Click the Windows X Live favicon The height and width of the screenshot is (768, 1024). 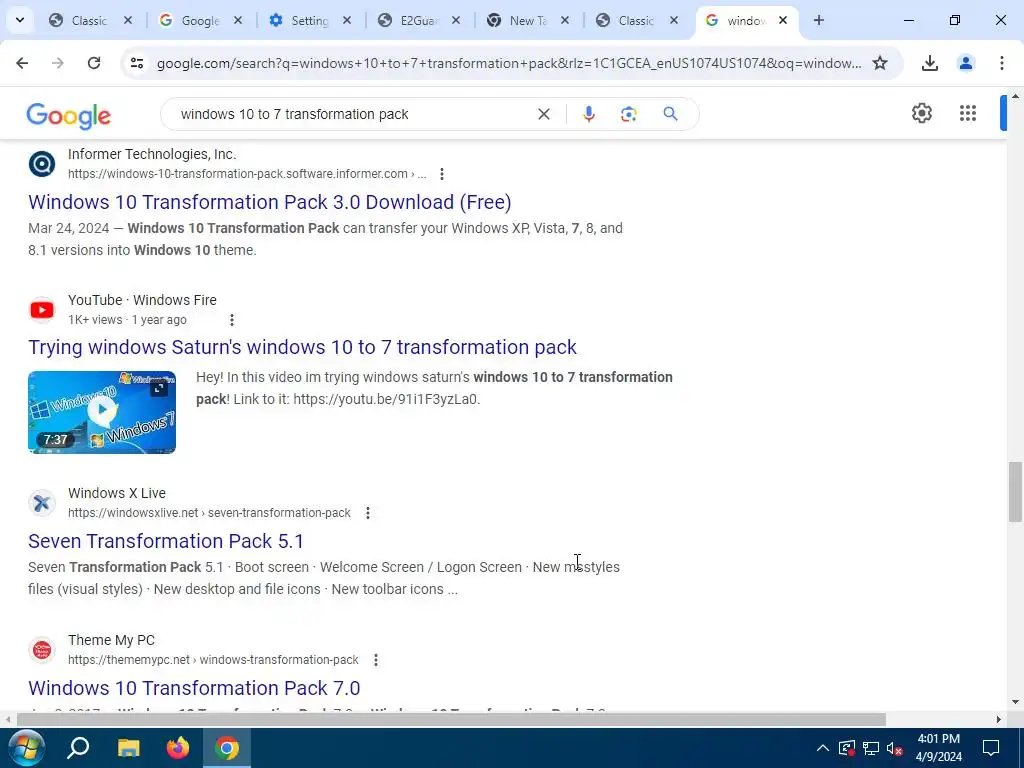click(x=42, y=503)
